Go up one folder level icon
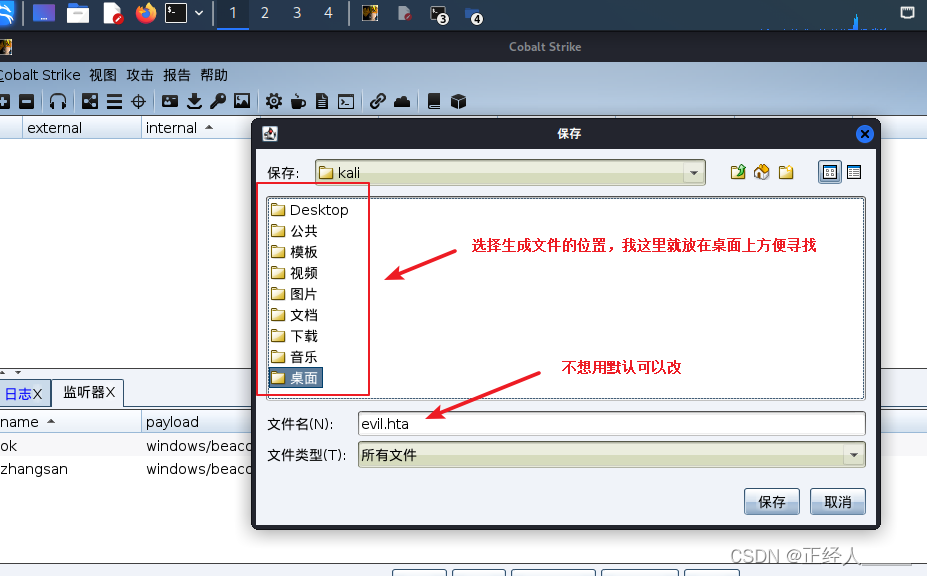 [738, 172]
